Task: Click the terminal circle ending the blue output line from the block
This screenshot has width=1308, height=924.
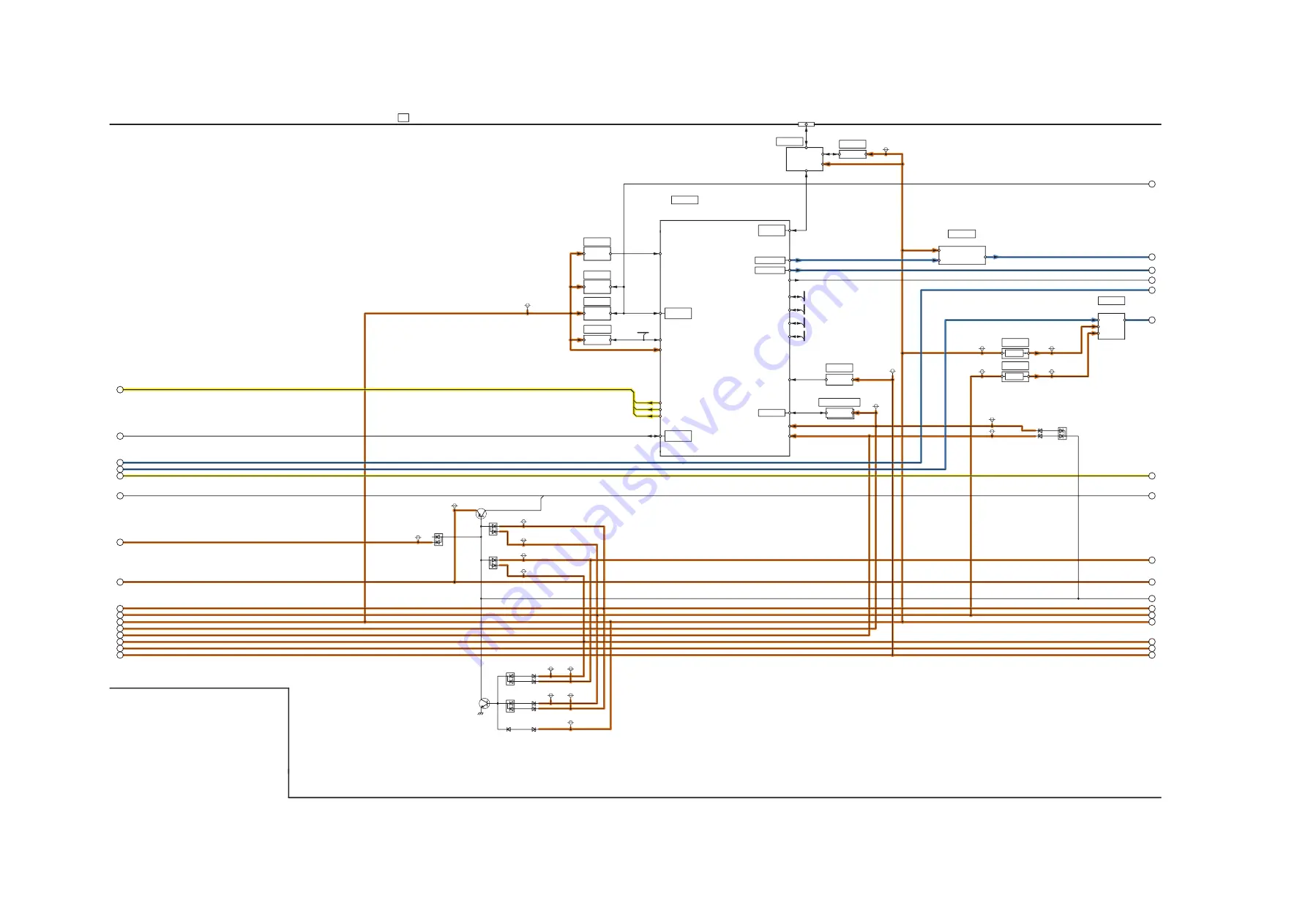Action: point(1151,257)
